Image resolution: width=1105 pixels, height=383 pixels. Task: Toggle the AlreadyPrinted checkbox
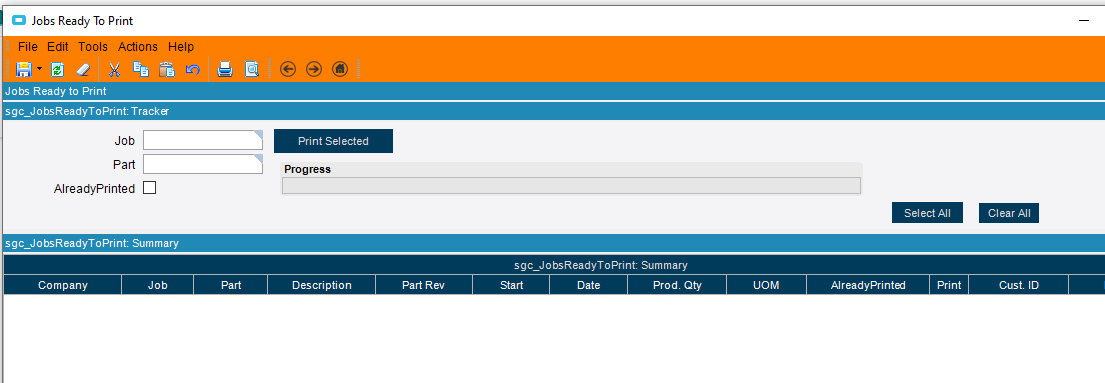click(149, 188)
